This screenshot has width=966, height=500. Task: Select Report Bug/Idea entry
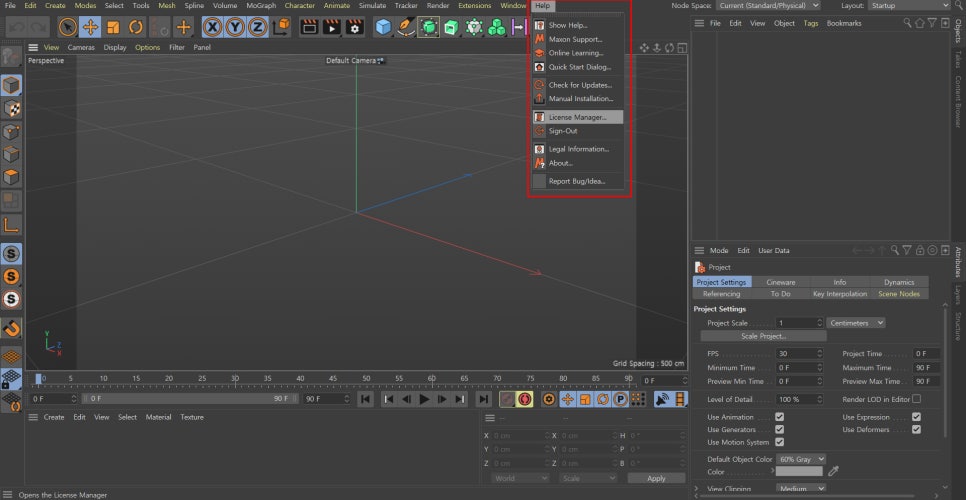tap(578, 181)
